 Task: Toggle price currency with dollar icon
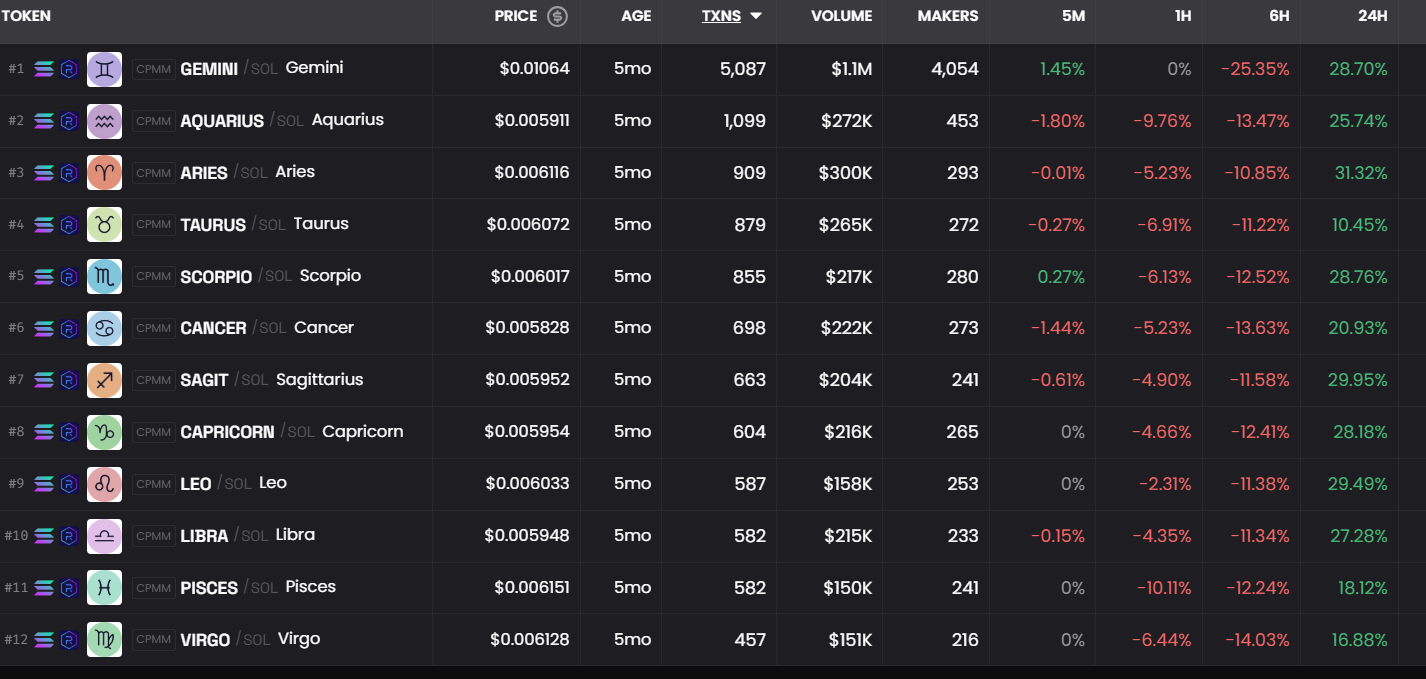click(x=558, y=16)
